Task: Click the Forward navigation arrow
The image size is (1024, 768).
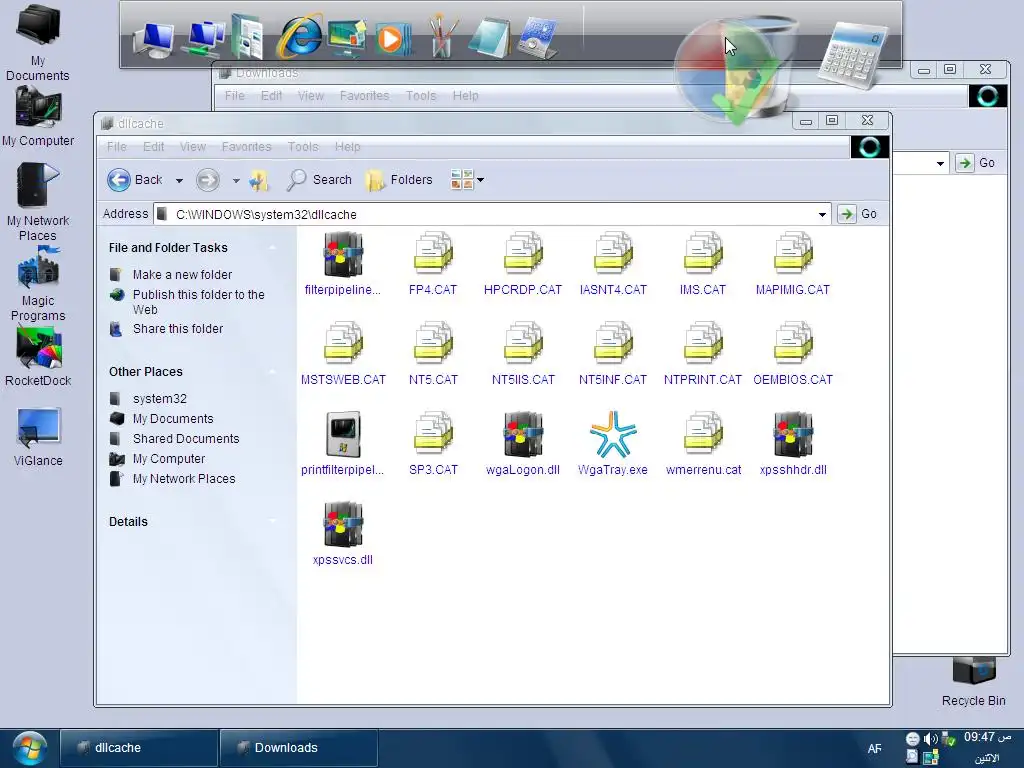Action: click(208, 180)
